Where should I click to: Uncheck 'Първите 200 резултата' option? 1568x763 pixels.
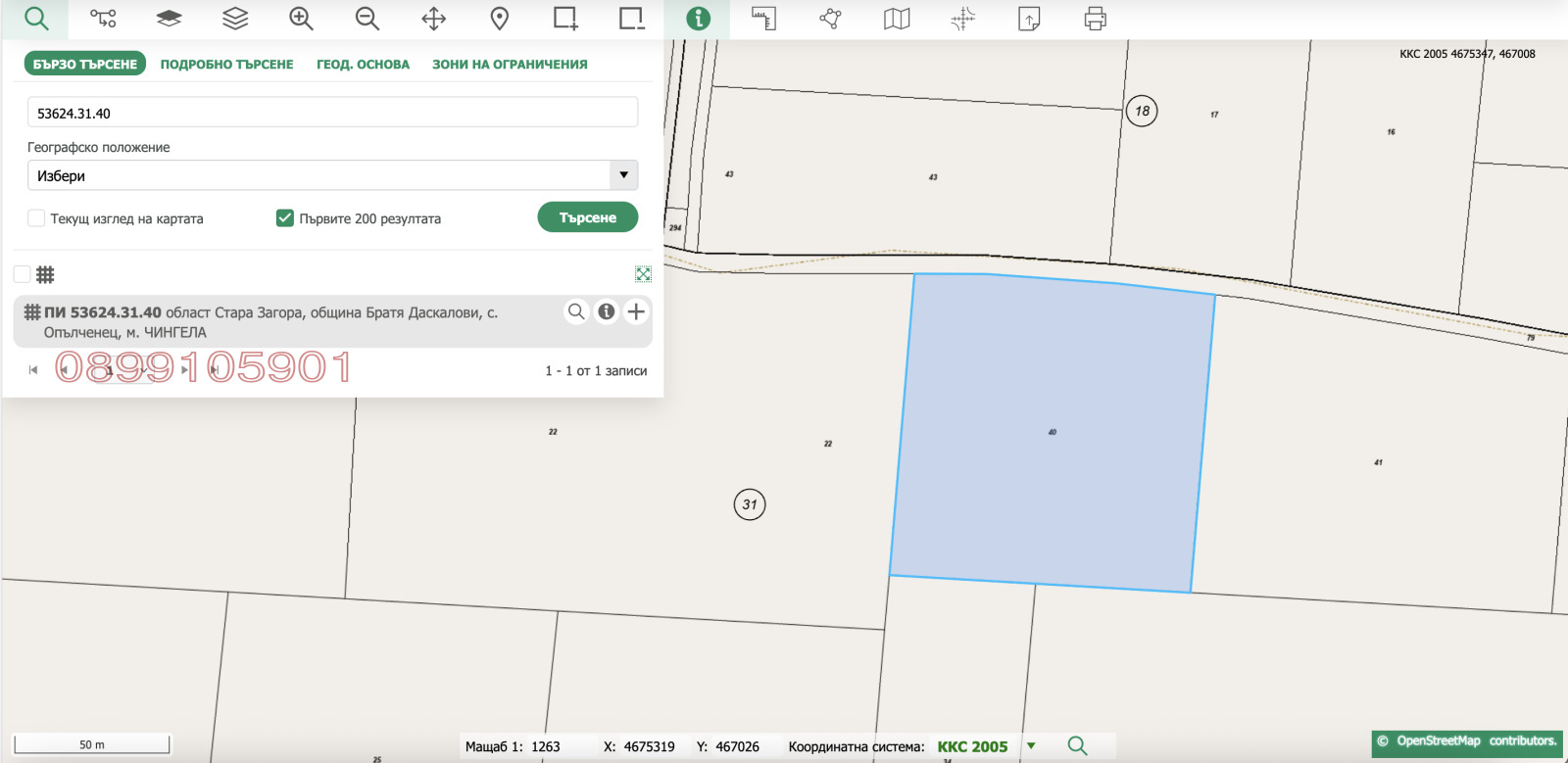(285, 218)
